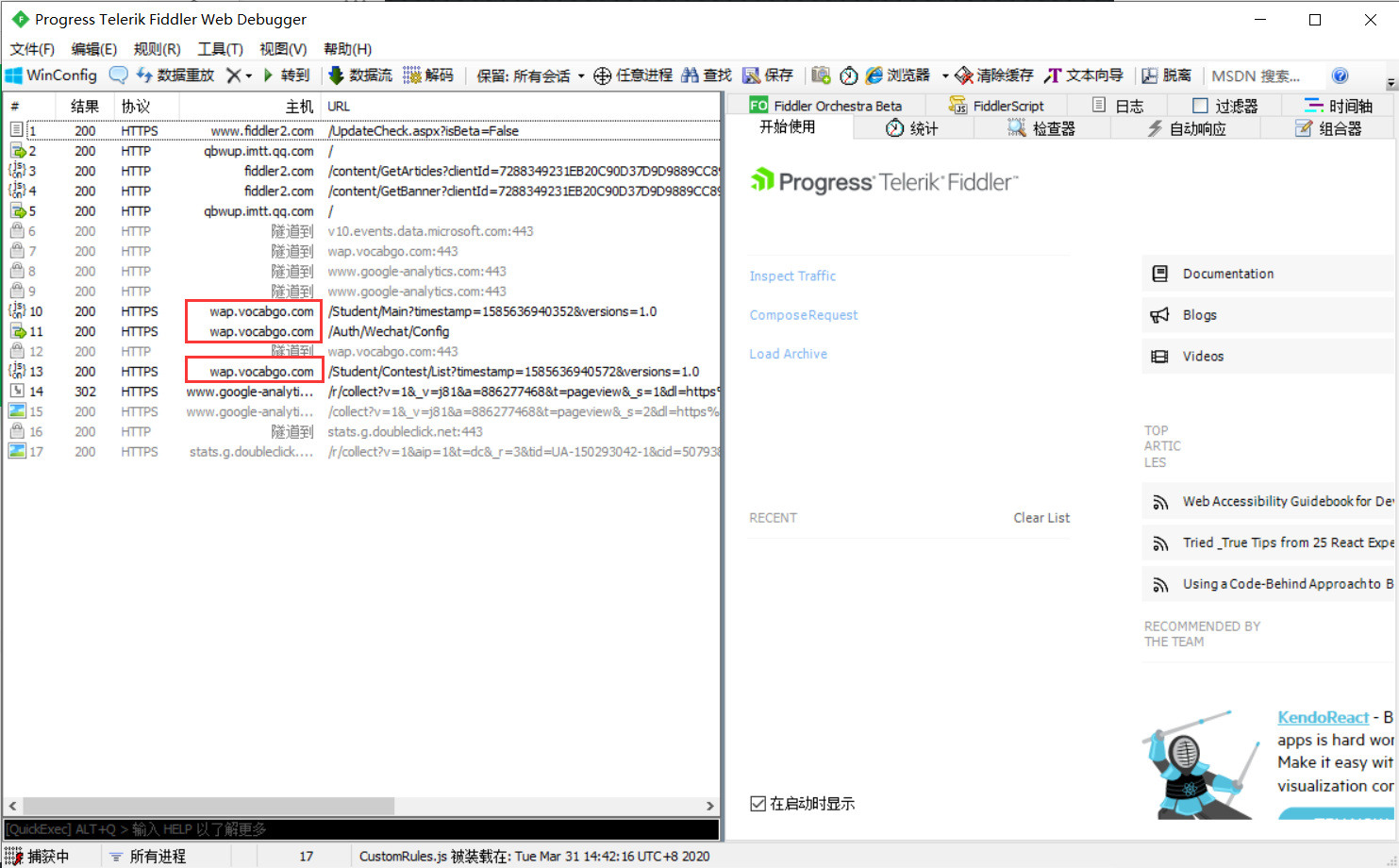This screenshot has width=1399, height=868.
Task: Click the comment speech-bubble icon
Action: click(x=118, y=75)
